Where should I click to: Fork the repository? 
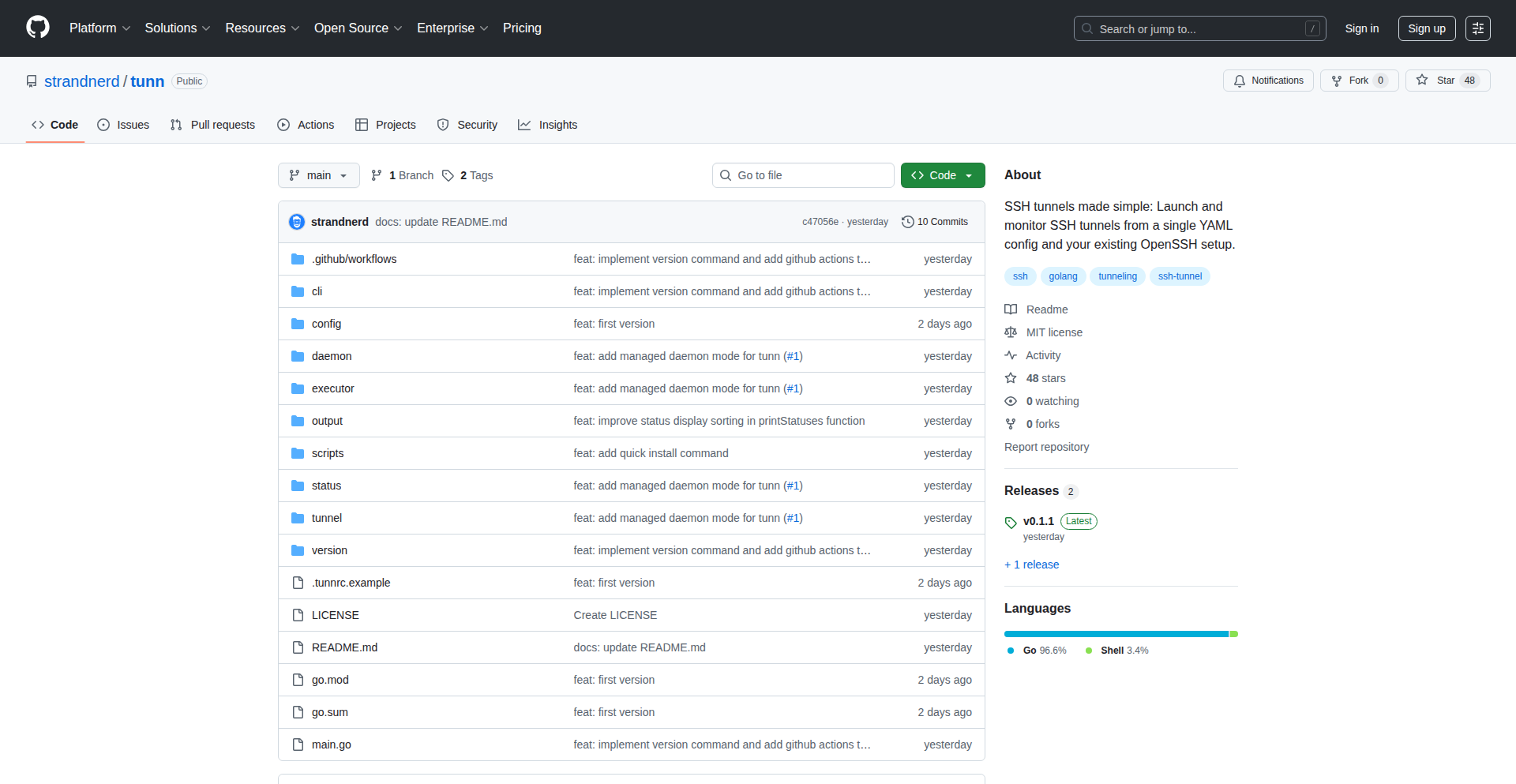1360,81
